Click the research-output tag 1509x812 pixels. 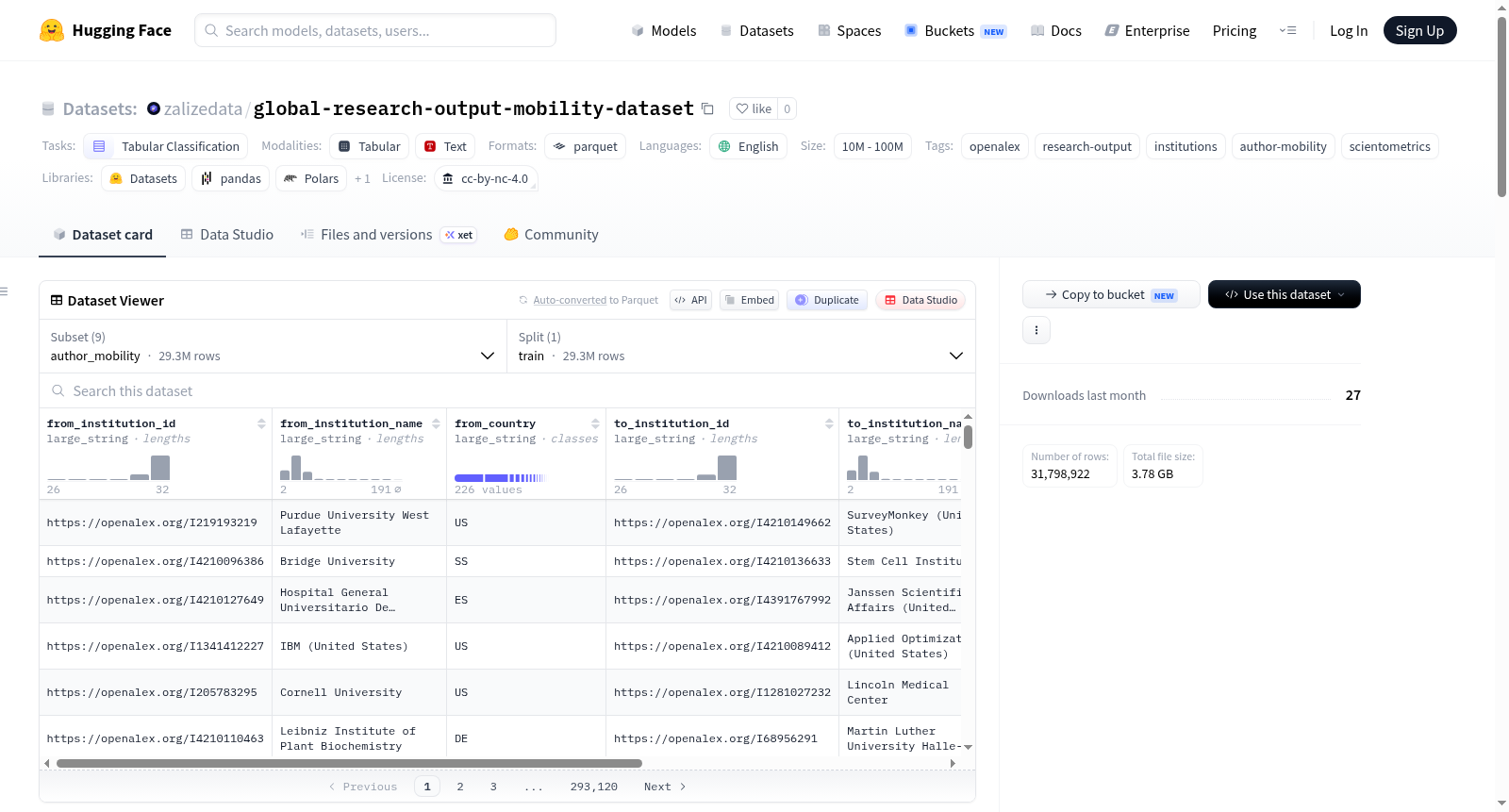(1087, 146)
